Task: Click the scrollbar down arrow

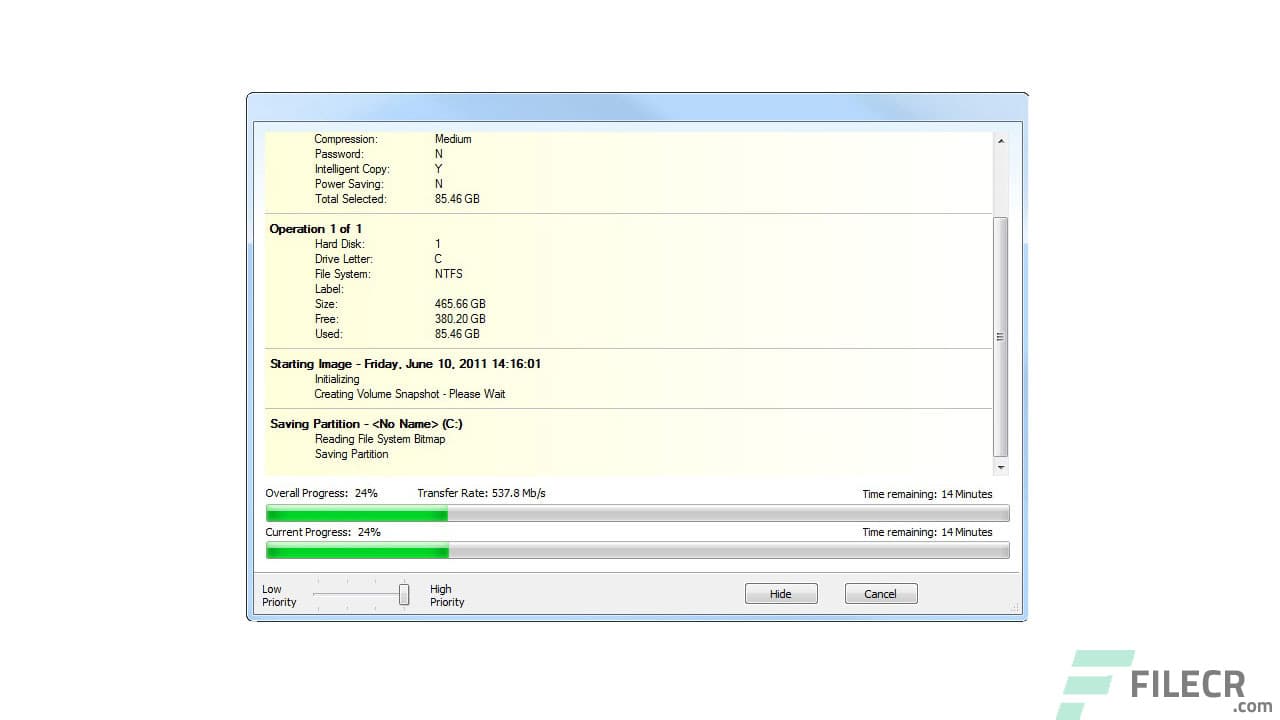Action: (1001, 466)
